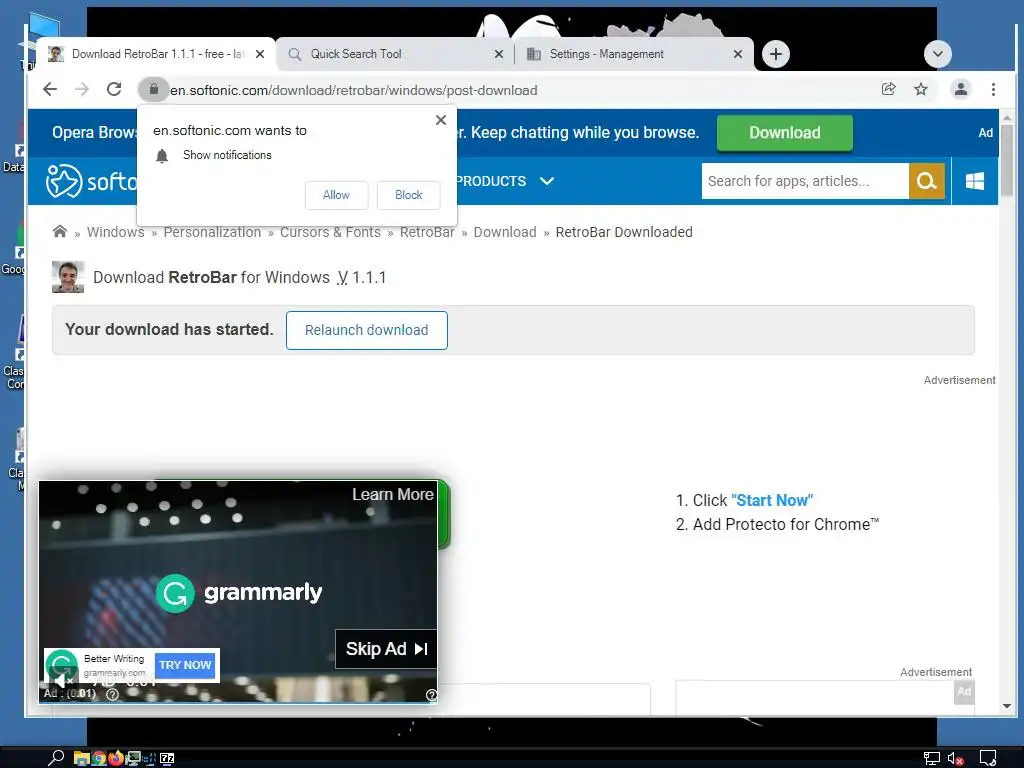
Task: Follow the Cursors & Fonts breadcrumb link
Action: (x=330, y=232)
